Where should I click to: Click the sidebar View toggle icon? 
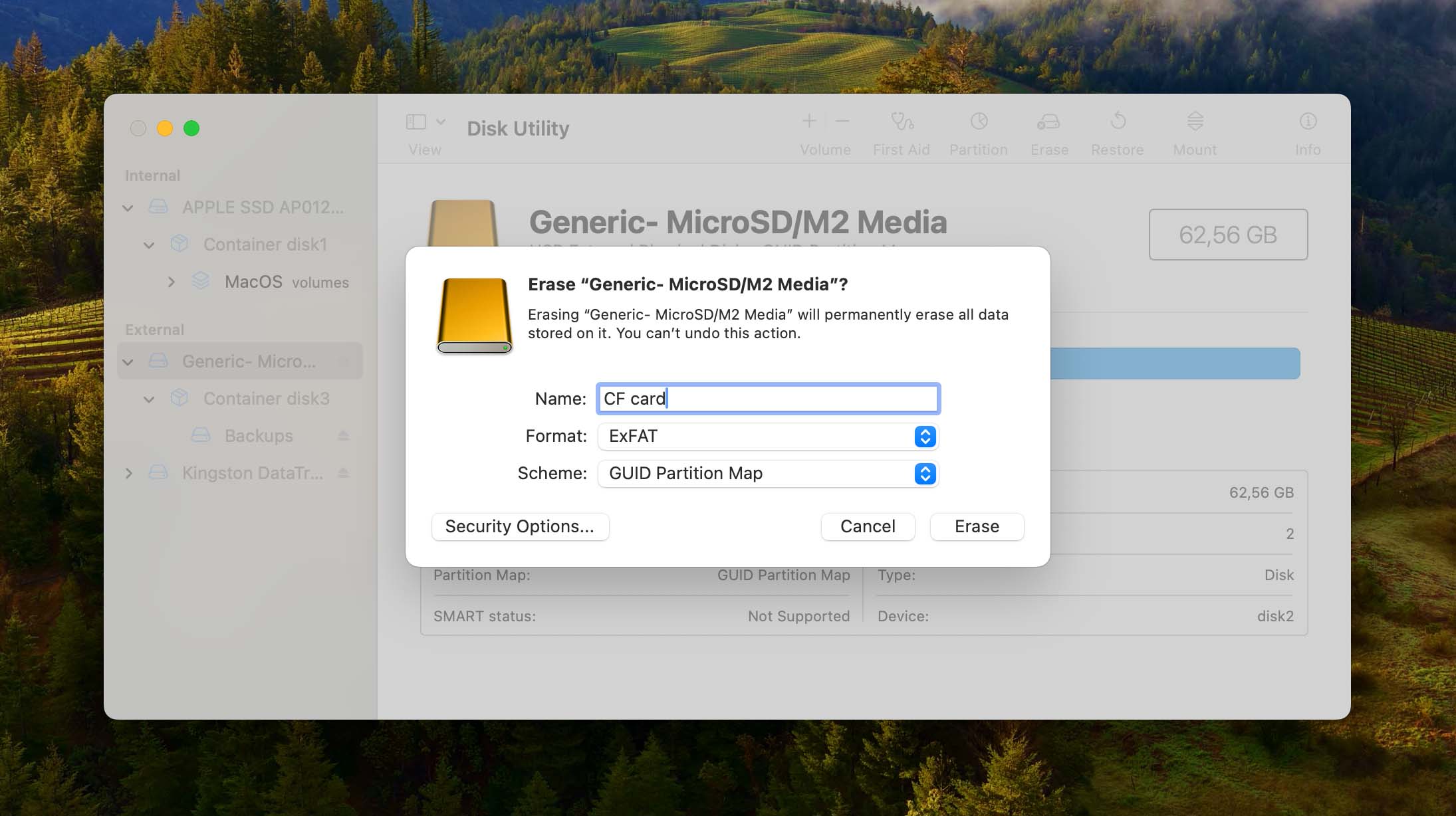[416, 122]
